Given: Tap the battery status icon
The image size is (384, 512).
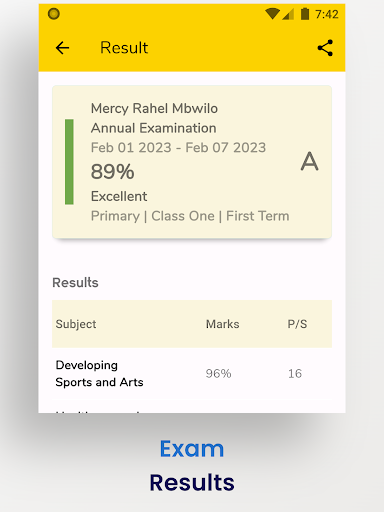Looking at the screenshot, I should 305,14.
